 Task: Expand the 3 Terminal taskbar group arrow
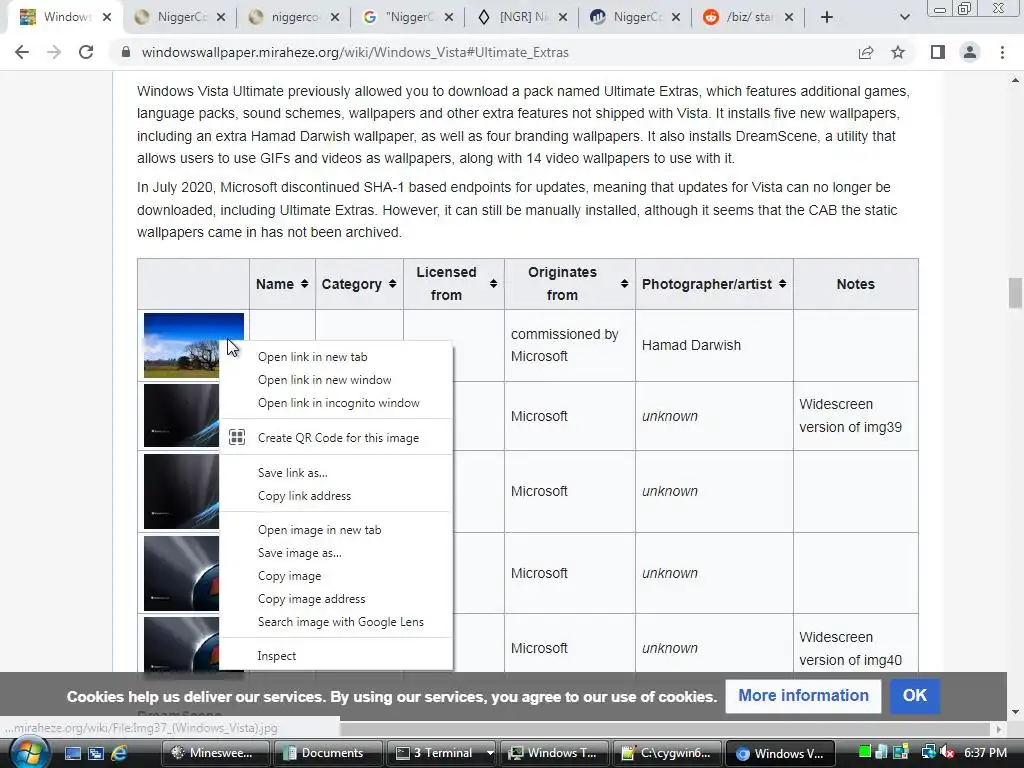(489, 753)
